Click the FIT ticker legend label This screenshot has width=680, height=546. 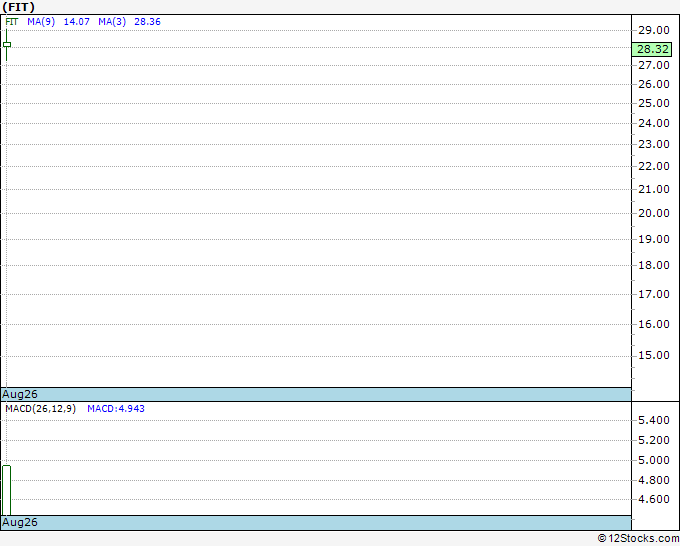(x=12, y=22)
